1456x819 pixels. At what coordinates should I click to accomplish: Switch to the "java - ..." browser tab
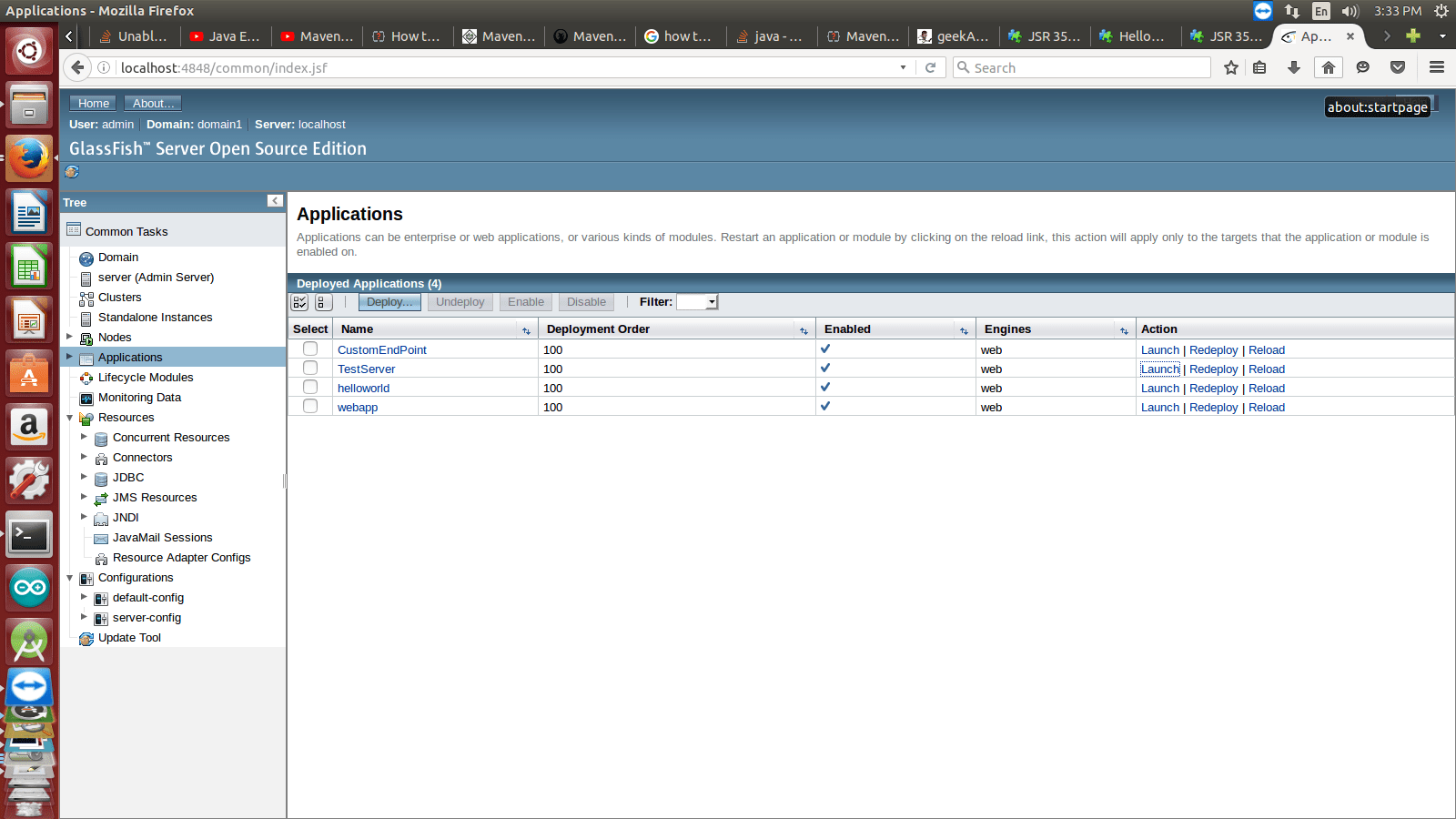click(x=772, y=36)
